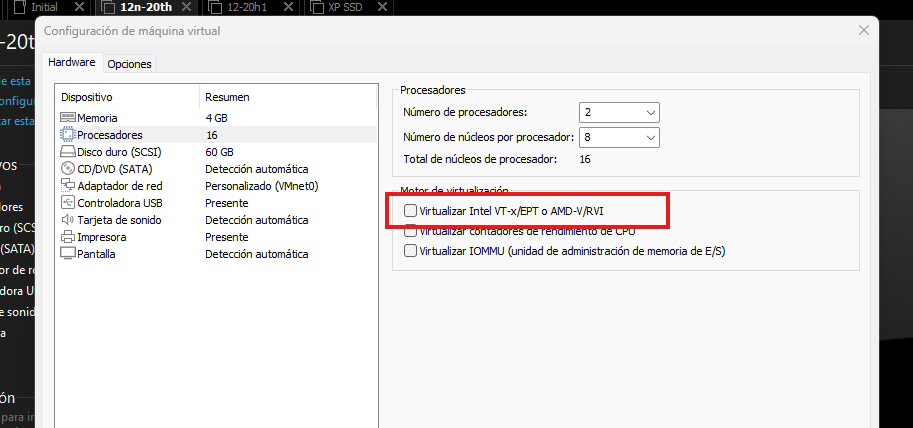This screenshot has height=428, width=913.
Task: Click the XP SSD tab VM icon
Action: (x=318, y=8)
